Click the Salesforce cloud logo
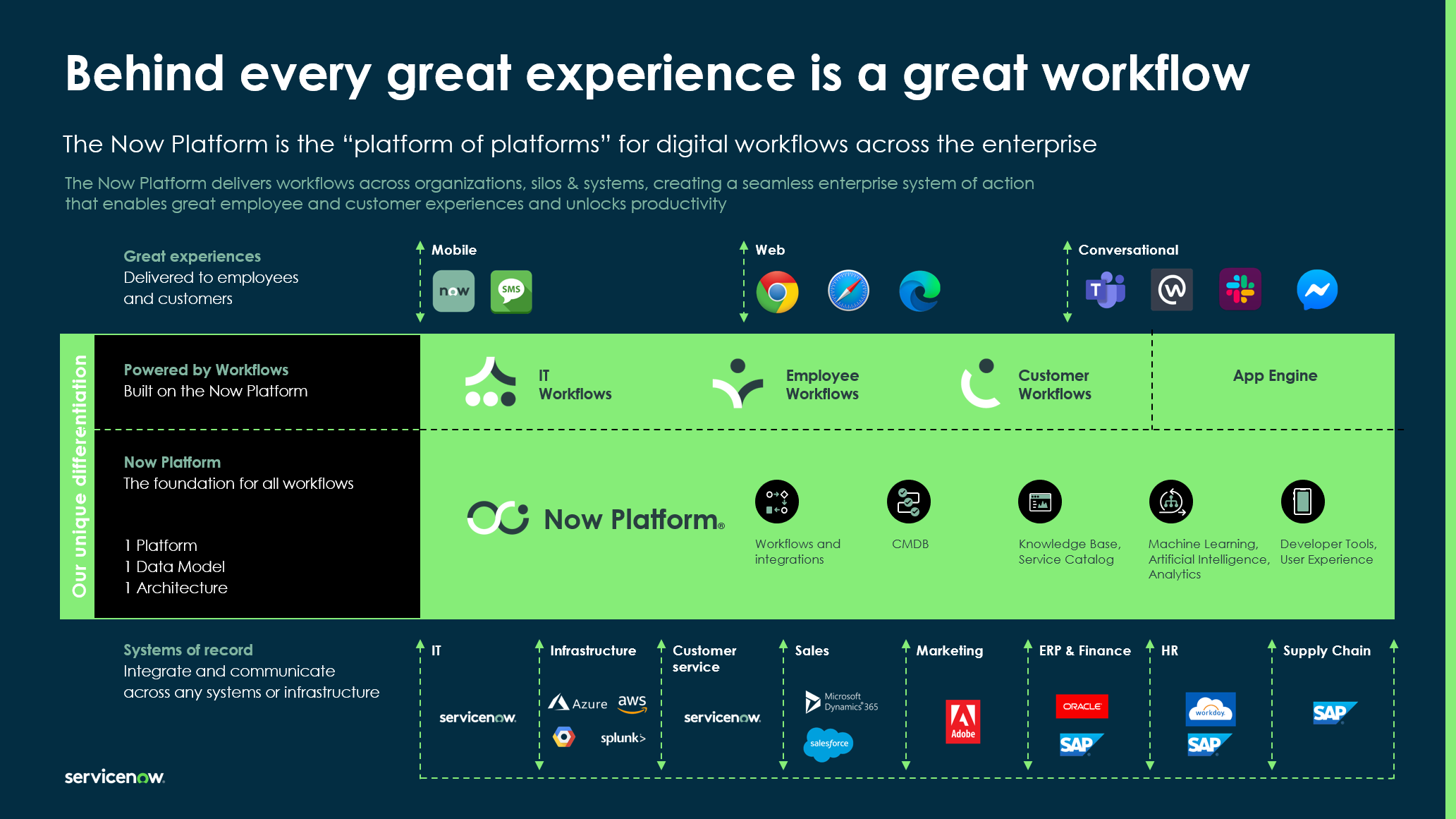 [828, 744]
